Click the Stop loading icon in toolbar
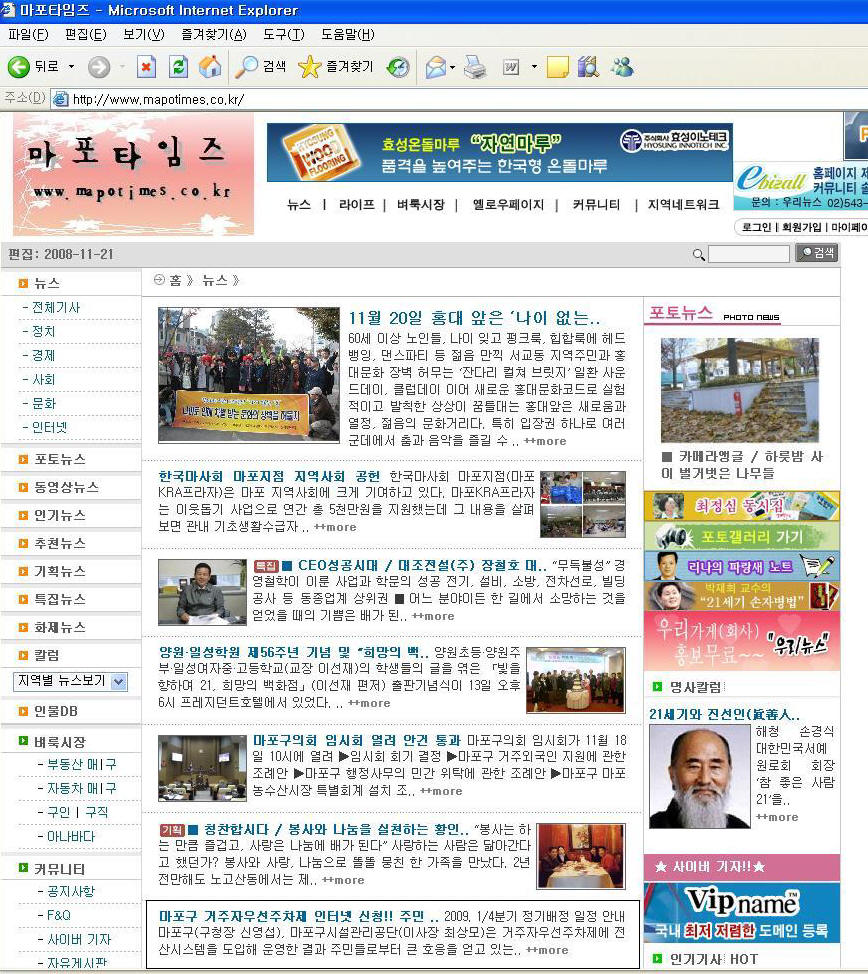 pos(147,67)
